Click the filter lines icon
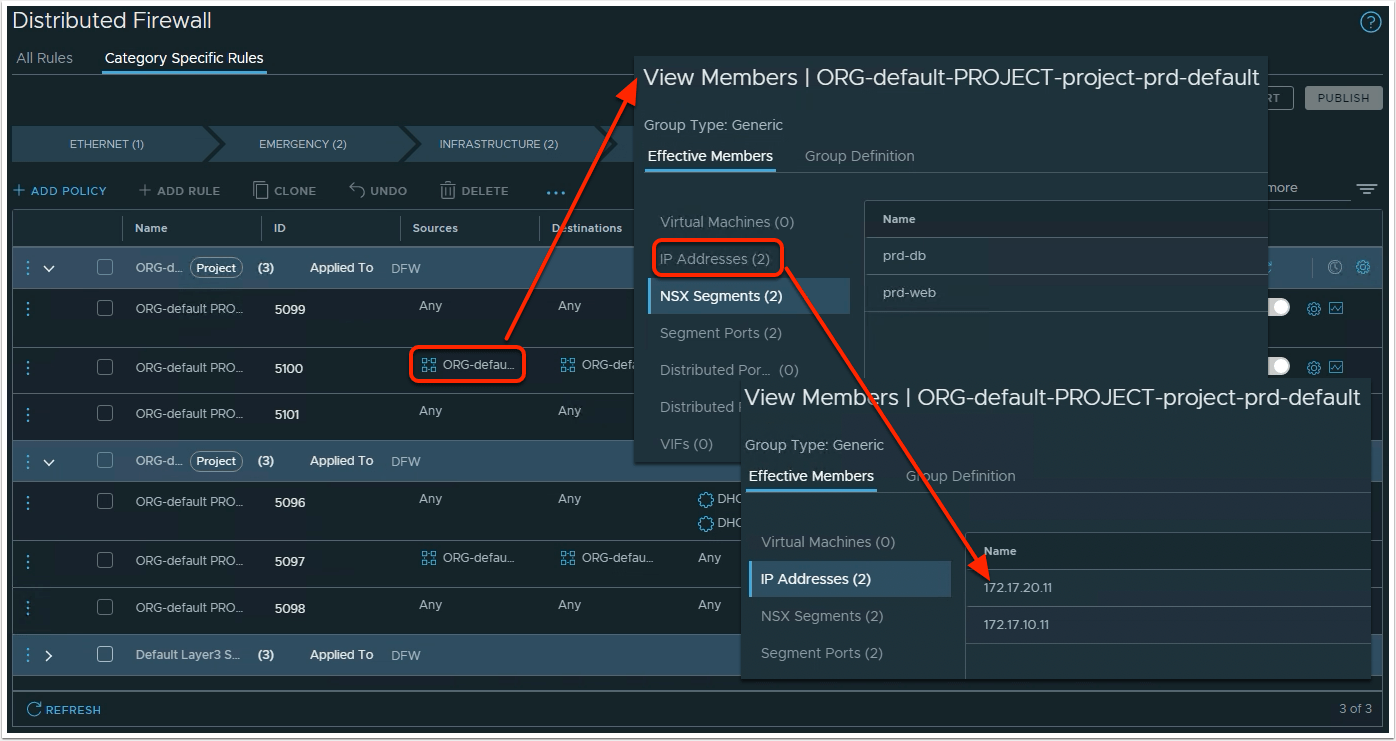The image size is (1396, 741). click(x=1366, y=189)
